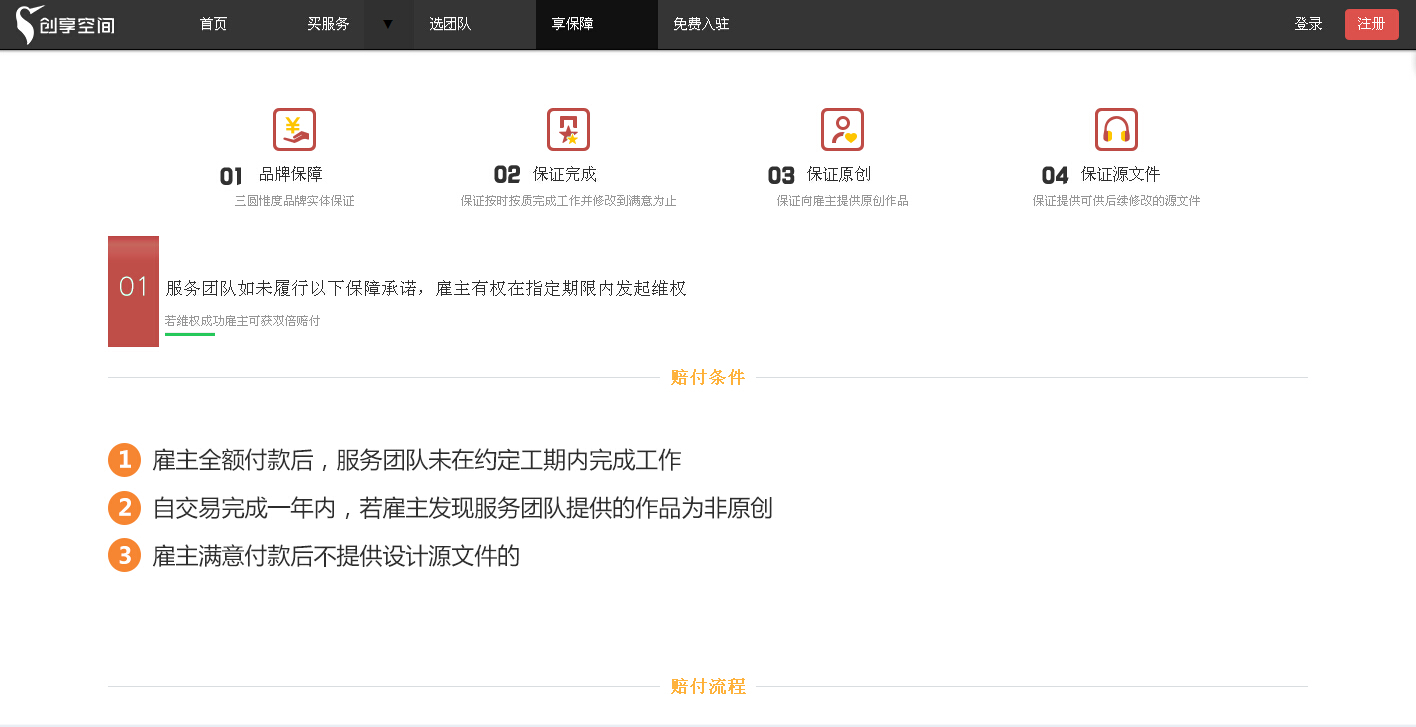Go to 选团队 page
The height and width of the screenshot is (727, 1416).
pos(450,24)
